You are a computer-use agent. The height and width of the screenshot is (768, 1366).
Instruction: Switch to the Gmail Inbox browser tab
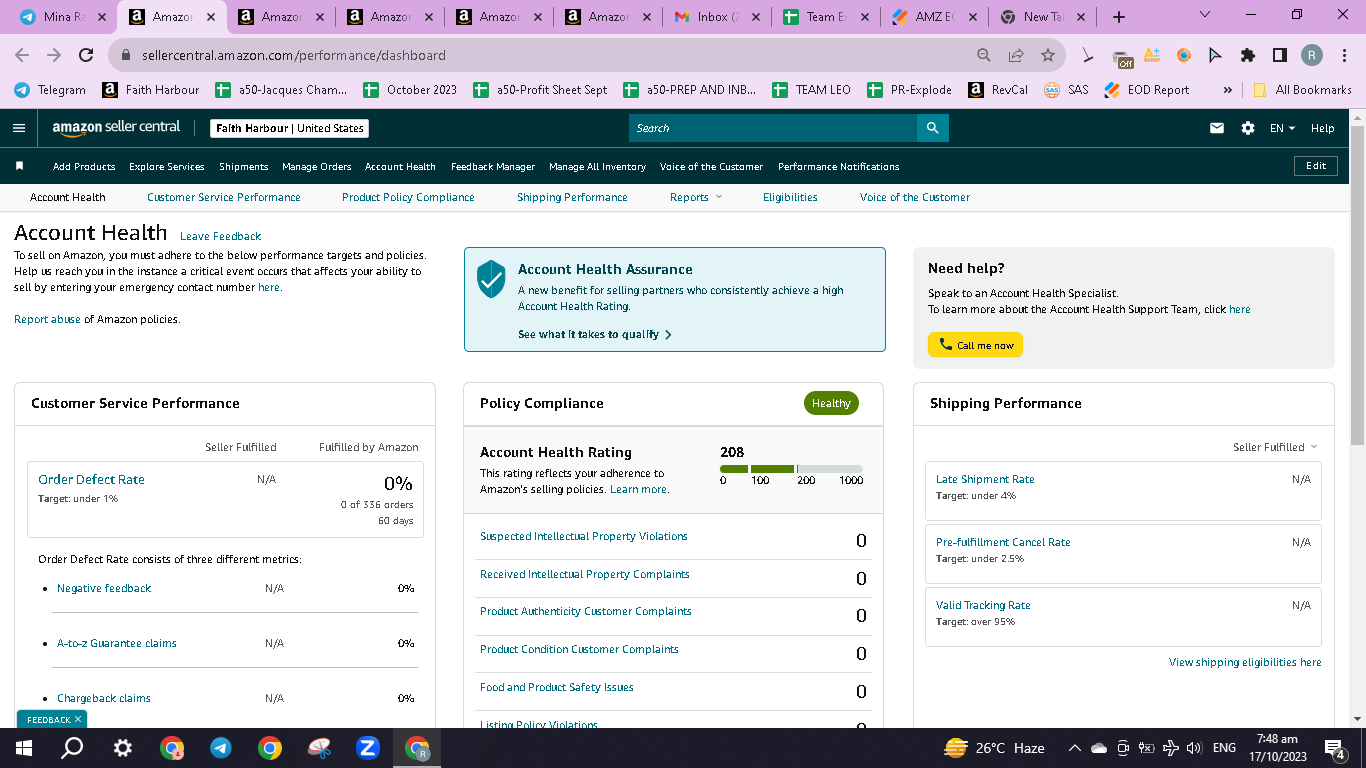pyautogui.click(x=716, y=17)
